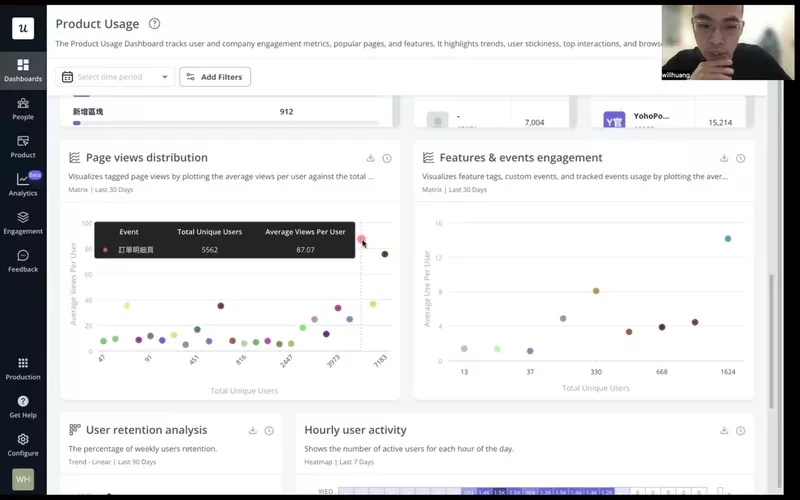
Task: Click the Userpilot logo icon
Action: 22,28
